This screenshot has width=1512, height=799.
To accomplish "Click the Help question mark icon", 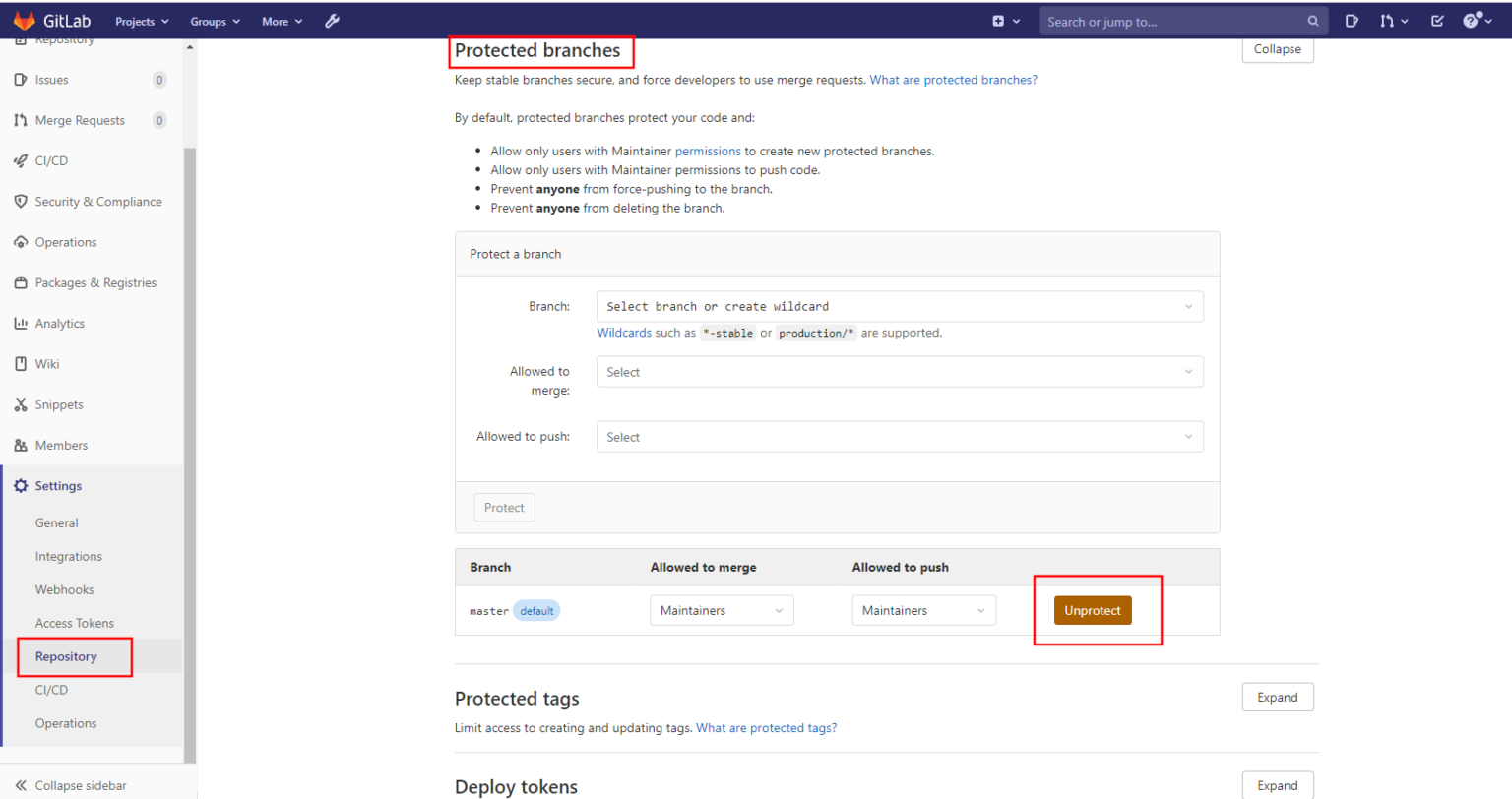I will pos(1471,20).
